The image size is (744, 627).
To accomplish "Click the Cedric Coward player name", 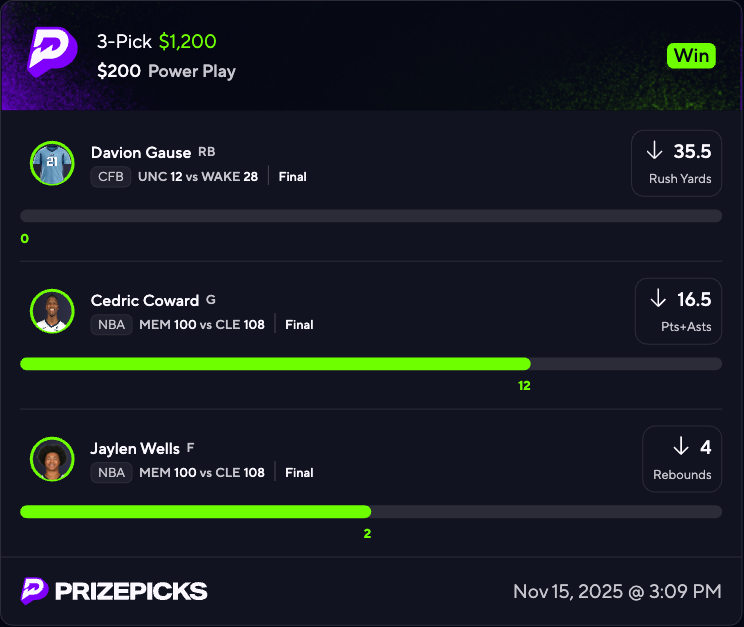I will click(x=145, y=301).
